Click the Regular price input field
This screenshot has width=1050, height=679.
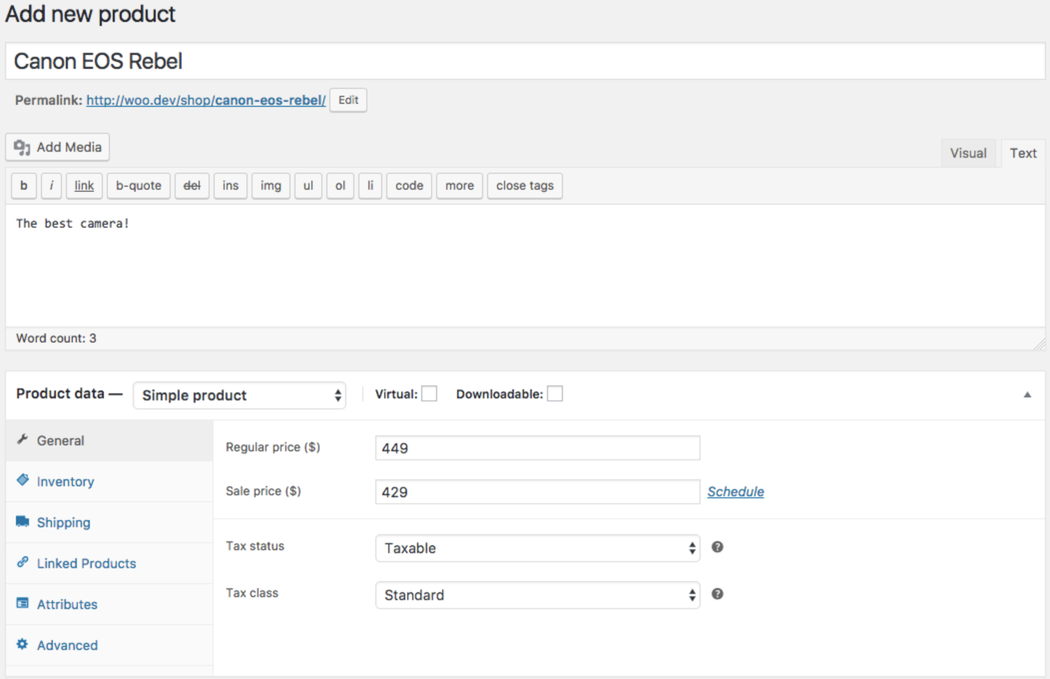tap(537, 448)
